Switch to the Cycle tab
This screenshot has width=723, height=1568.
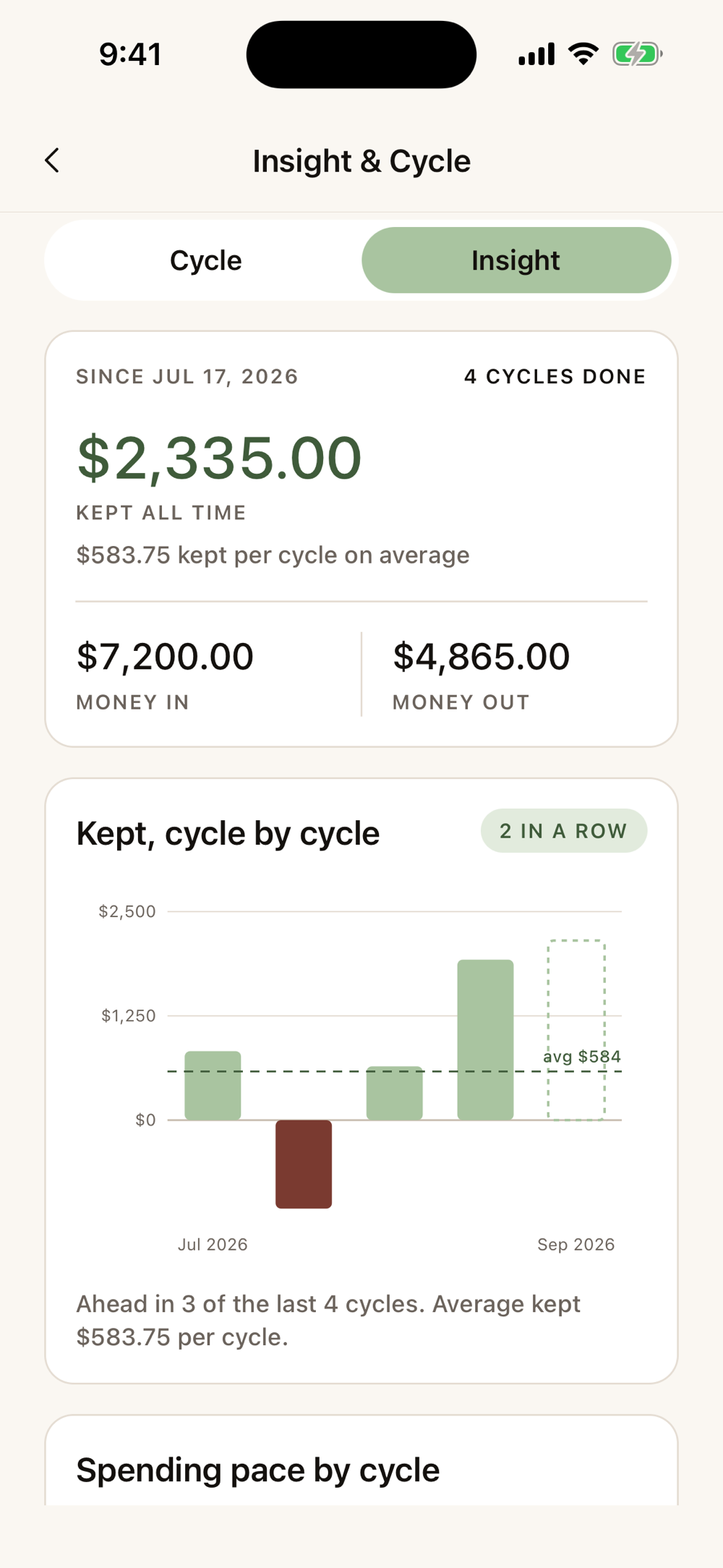click(x=206, y=260)
